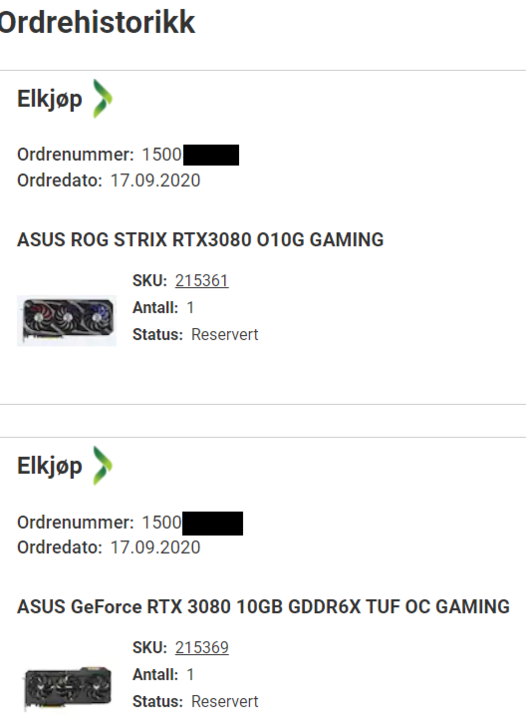The image size is (527, 720).
Task: Click the green chevron logo of first Elkjøp order
Action: point(102,99)
